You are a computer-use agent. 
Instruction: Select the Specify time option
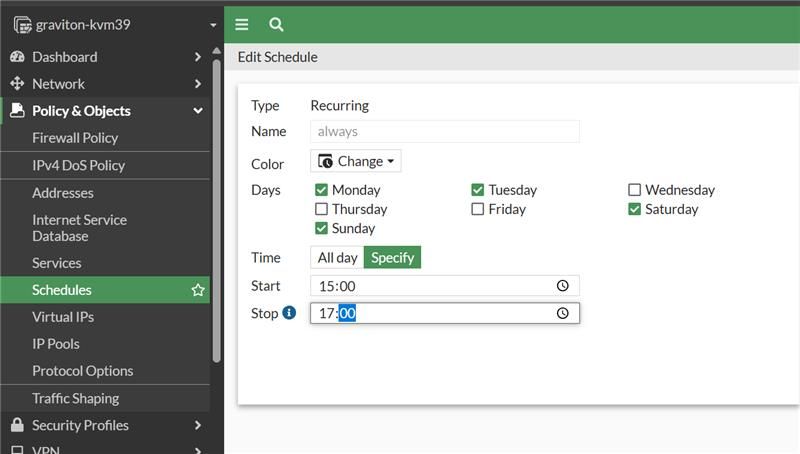point(392,258)
